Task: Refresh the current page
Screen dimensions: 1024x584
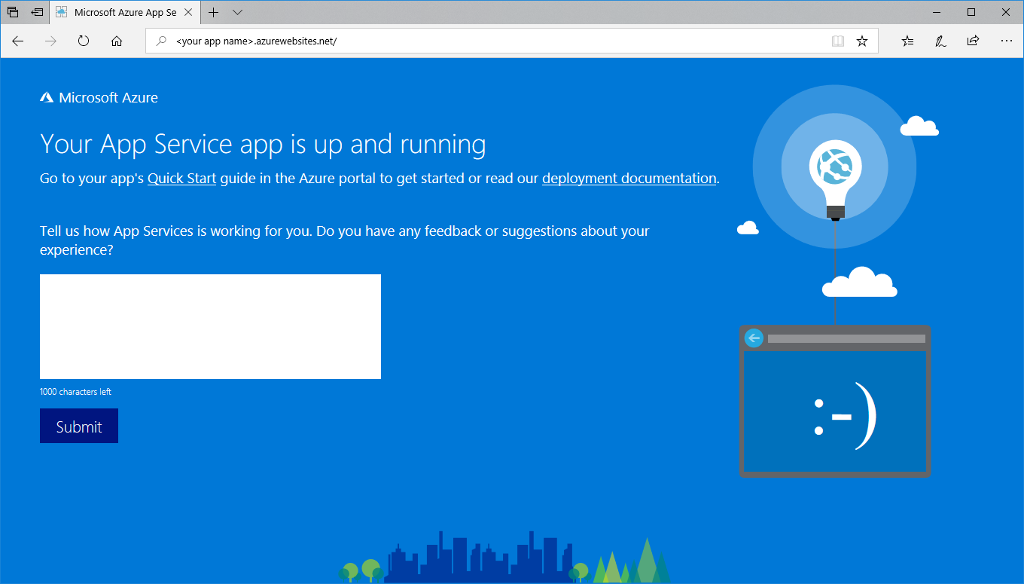Action: 84,41
